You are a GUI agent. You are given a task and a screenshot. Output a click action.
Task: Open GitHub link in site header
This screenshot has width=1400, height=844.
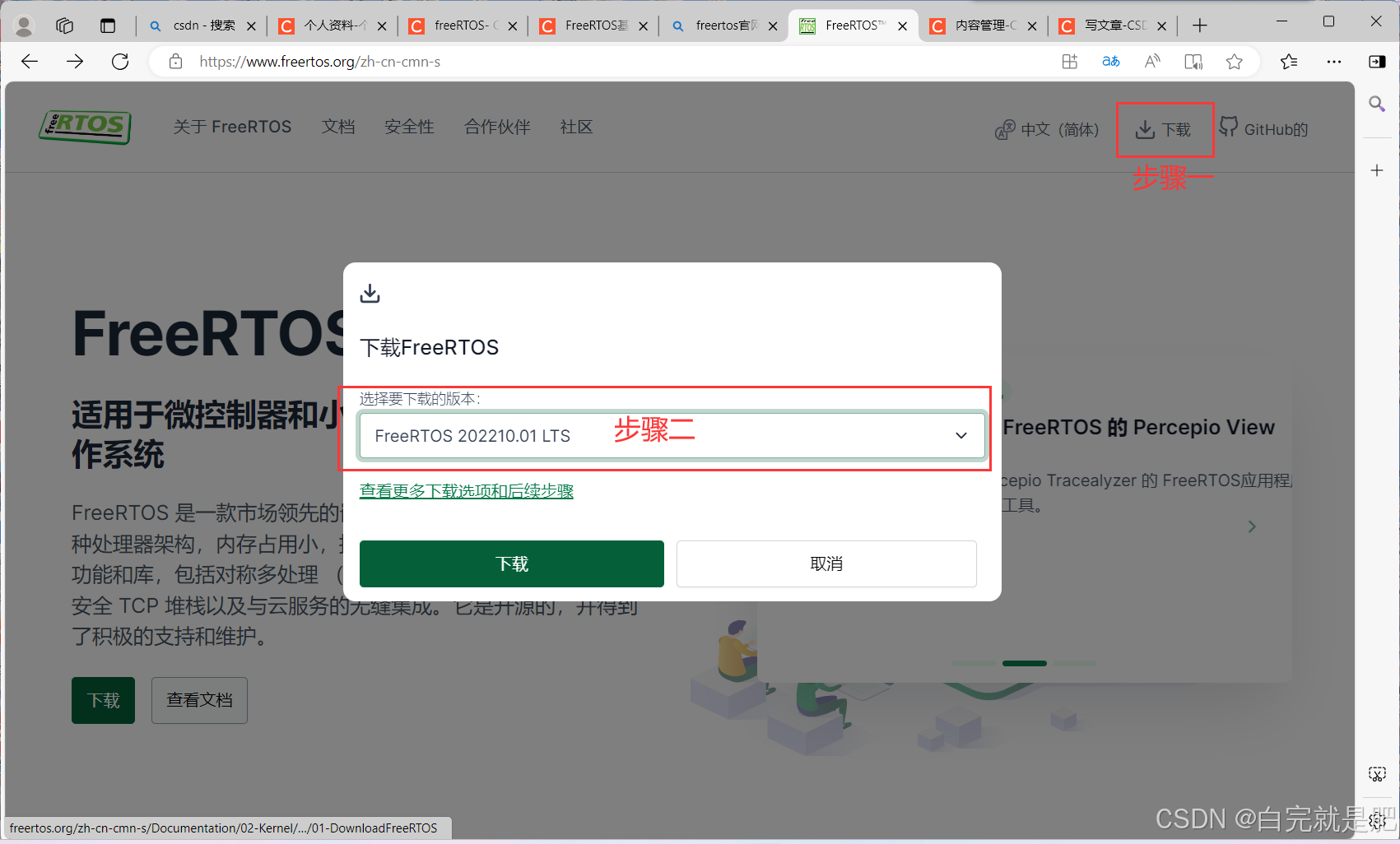pos(1263,128)
